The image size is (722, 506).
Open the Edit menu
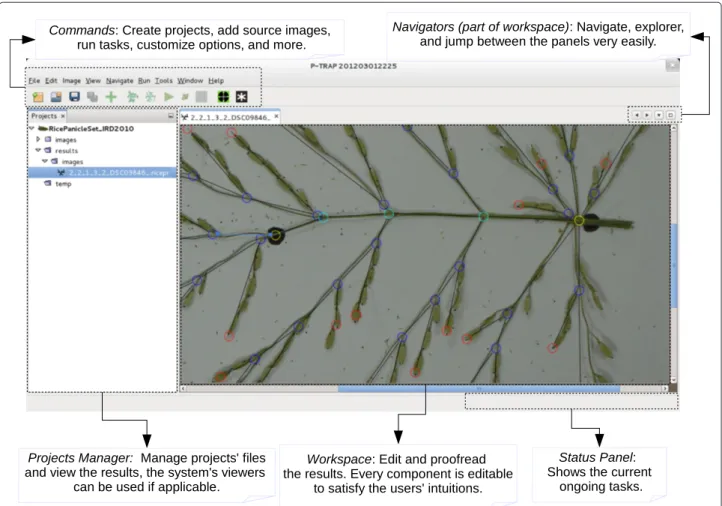(x=51, y=81)
